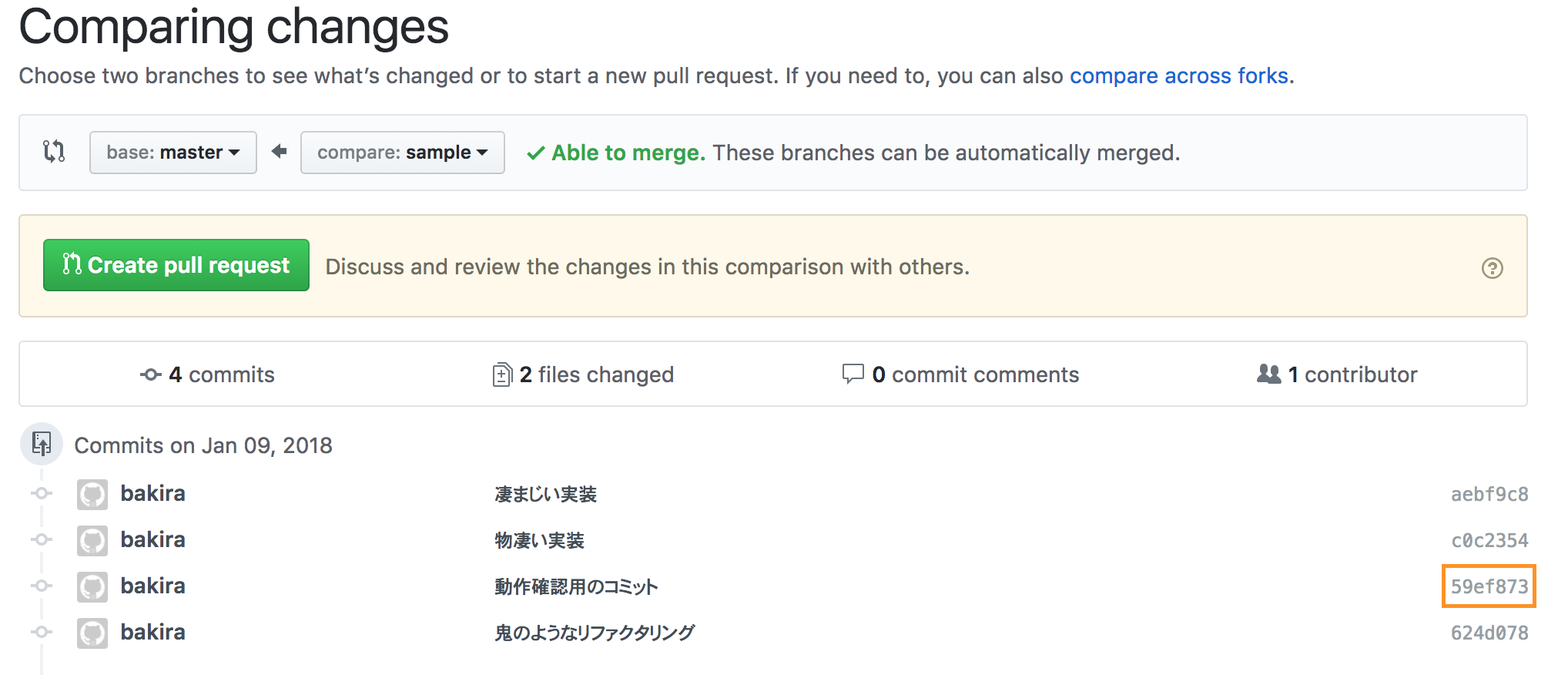Screen dimensions: 1568x675
Task: Click the Commits on Jan 09, 2018 heading
Action: (203, 445)
